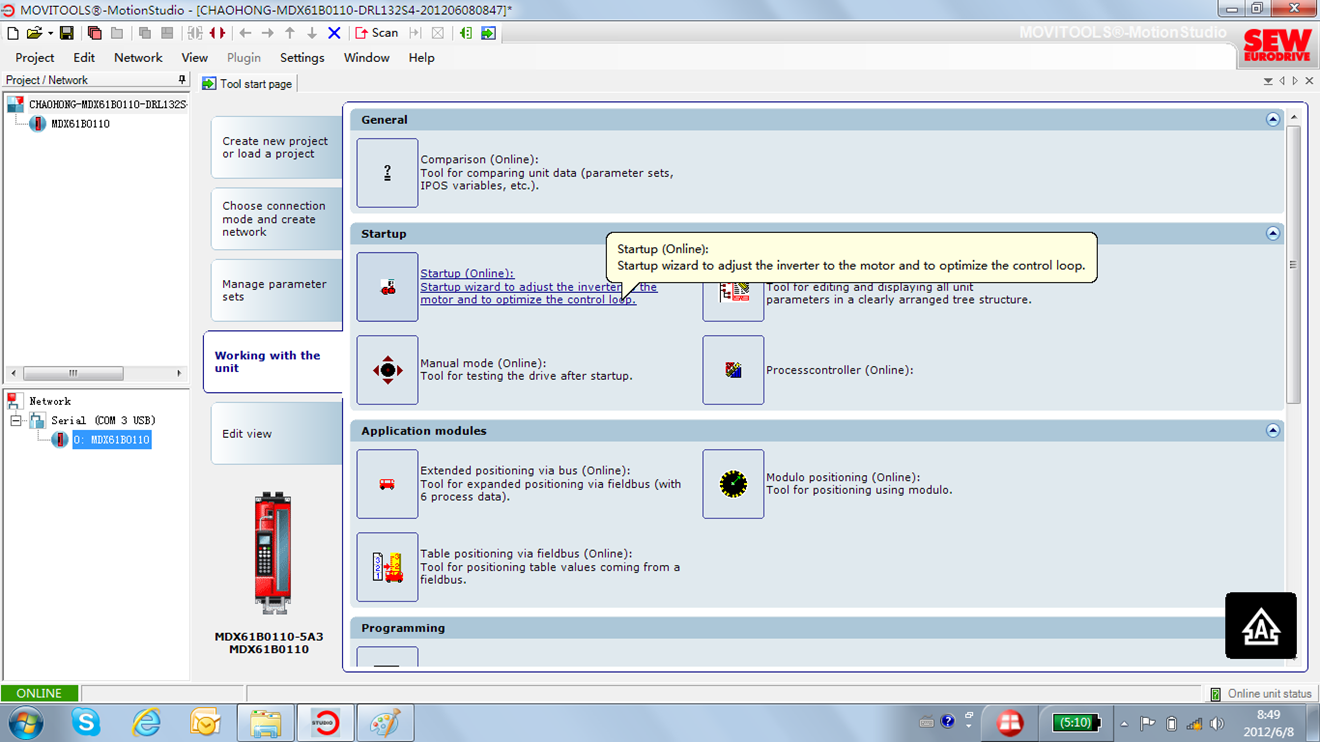The image size is (1320, 742).
Task: Open the Manual mode tool icon
Action: pos(387,370)
